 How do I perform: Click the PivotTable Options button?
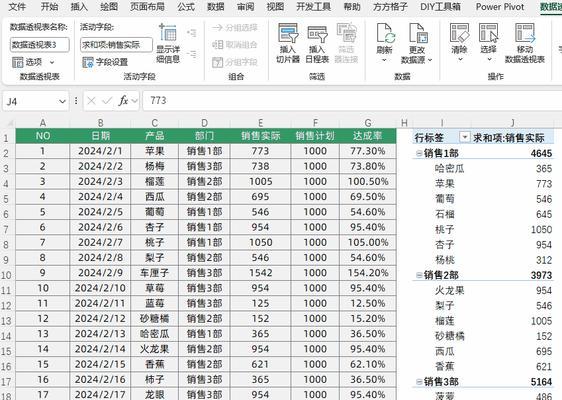tap(27, 62)
